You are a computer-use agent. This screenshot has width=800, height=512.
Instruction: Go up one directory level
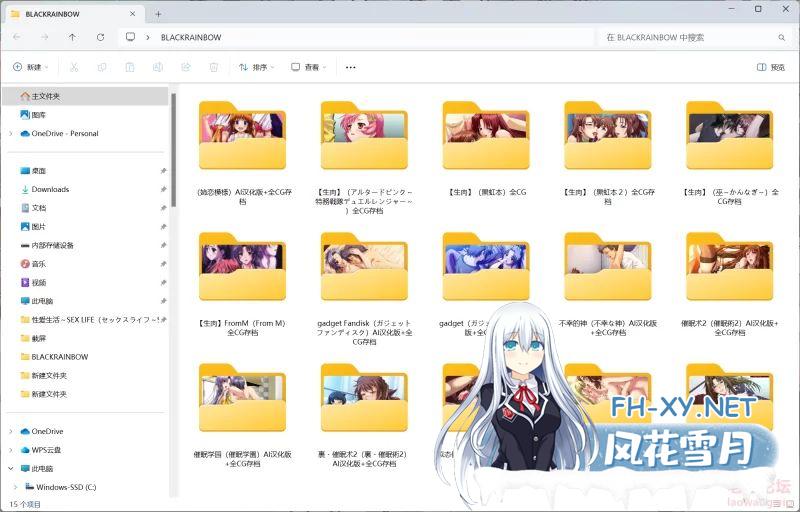72,37
